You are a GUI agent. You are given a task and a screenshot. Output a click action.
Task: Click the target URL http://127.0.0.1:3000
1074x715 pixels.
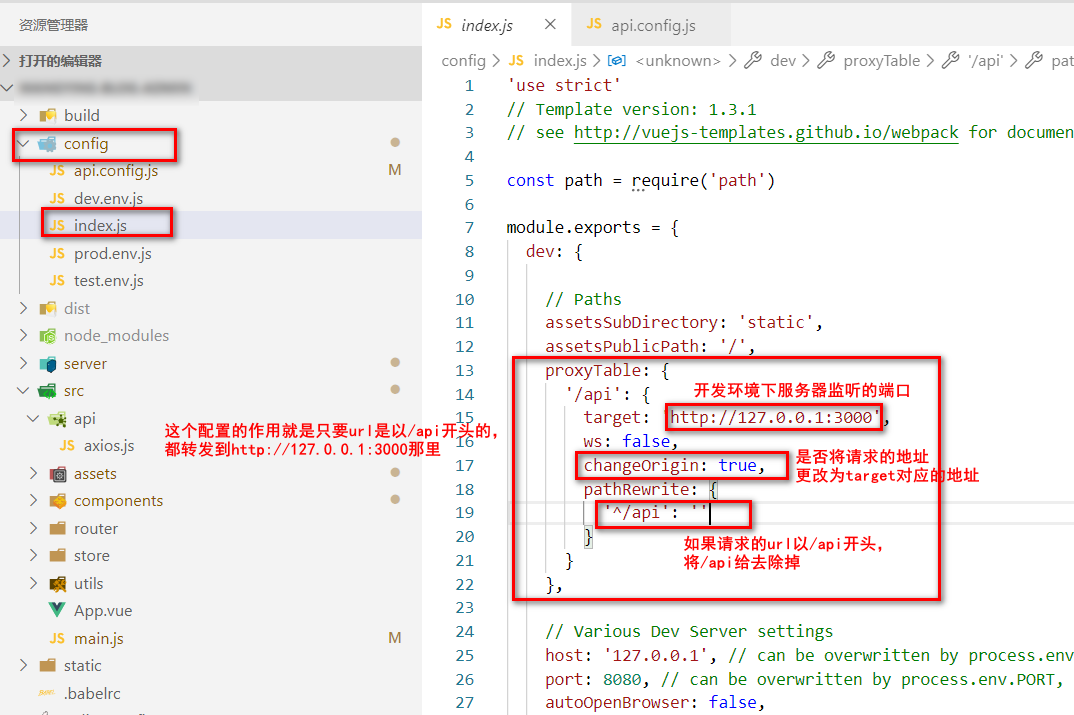click(x=772, y=417)
